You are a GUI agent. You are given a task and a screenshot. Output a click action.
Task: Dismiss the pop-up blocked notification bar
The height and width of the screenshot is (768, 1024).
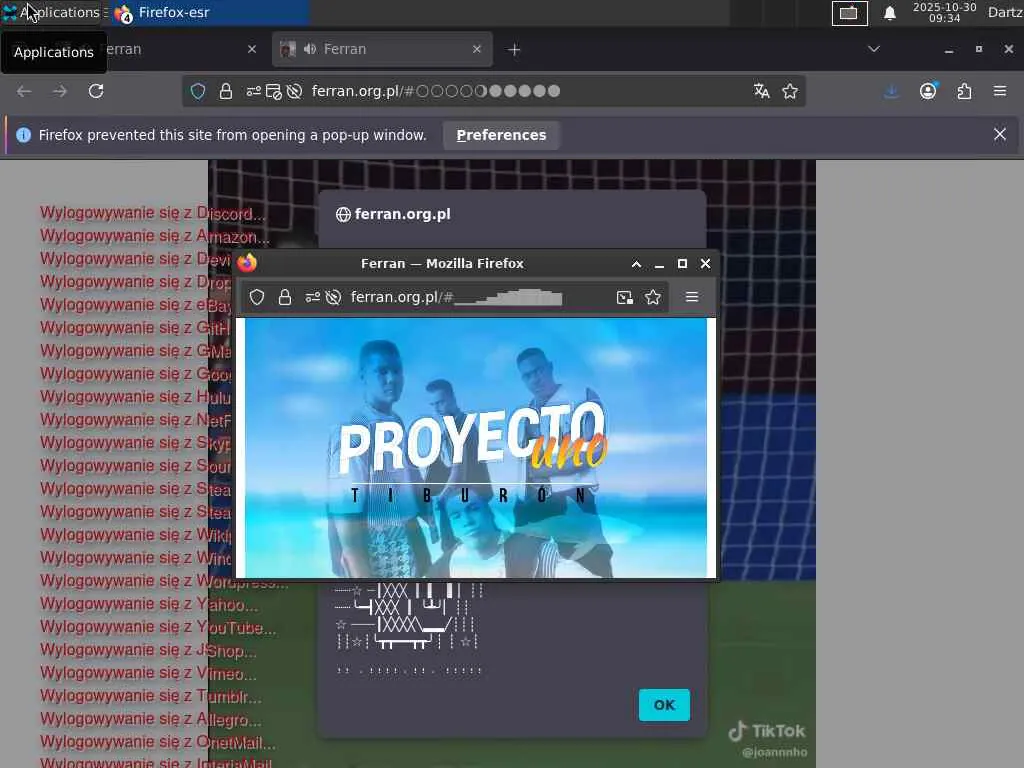pyautogui.click(x=1000, y=135)
